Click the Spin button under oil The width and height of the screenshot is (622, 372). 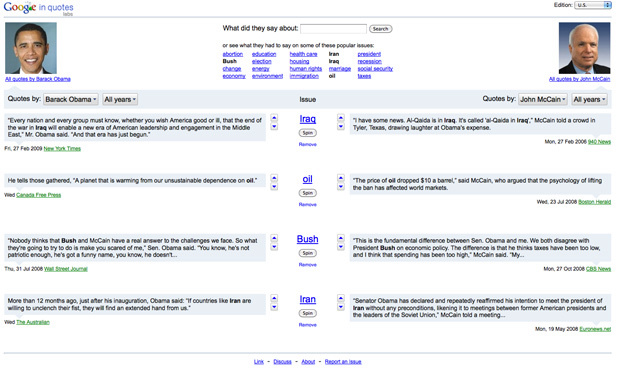307,193
